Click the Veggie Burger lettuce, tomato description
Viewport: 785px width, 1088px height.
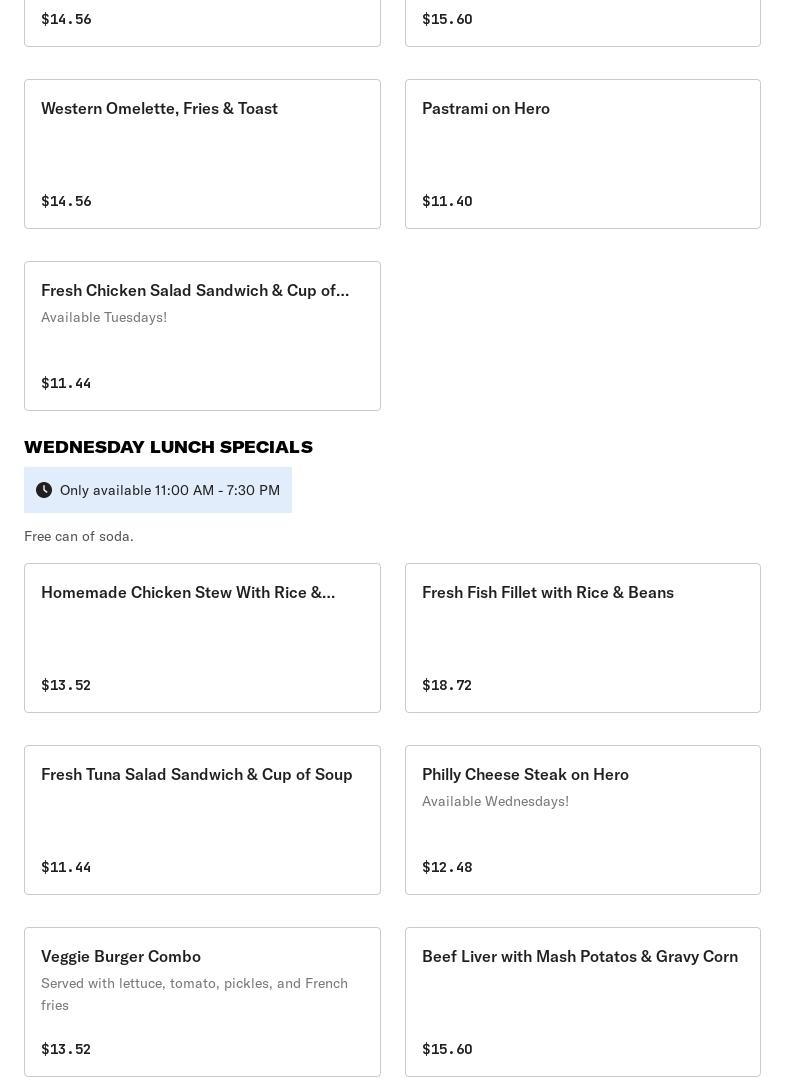[194, 994]
